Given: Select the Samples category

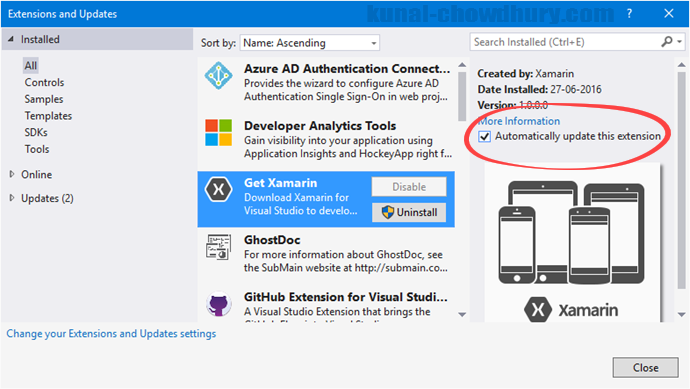Looking at the screenshot, I should point(44,99).
